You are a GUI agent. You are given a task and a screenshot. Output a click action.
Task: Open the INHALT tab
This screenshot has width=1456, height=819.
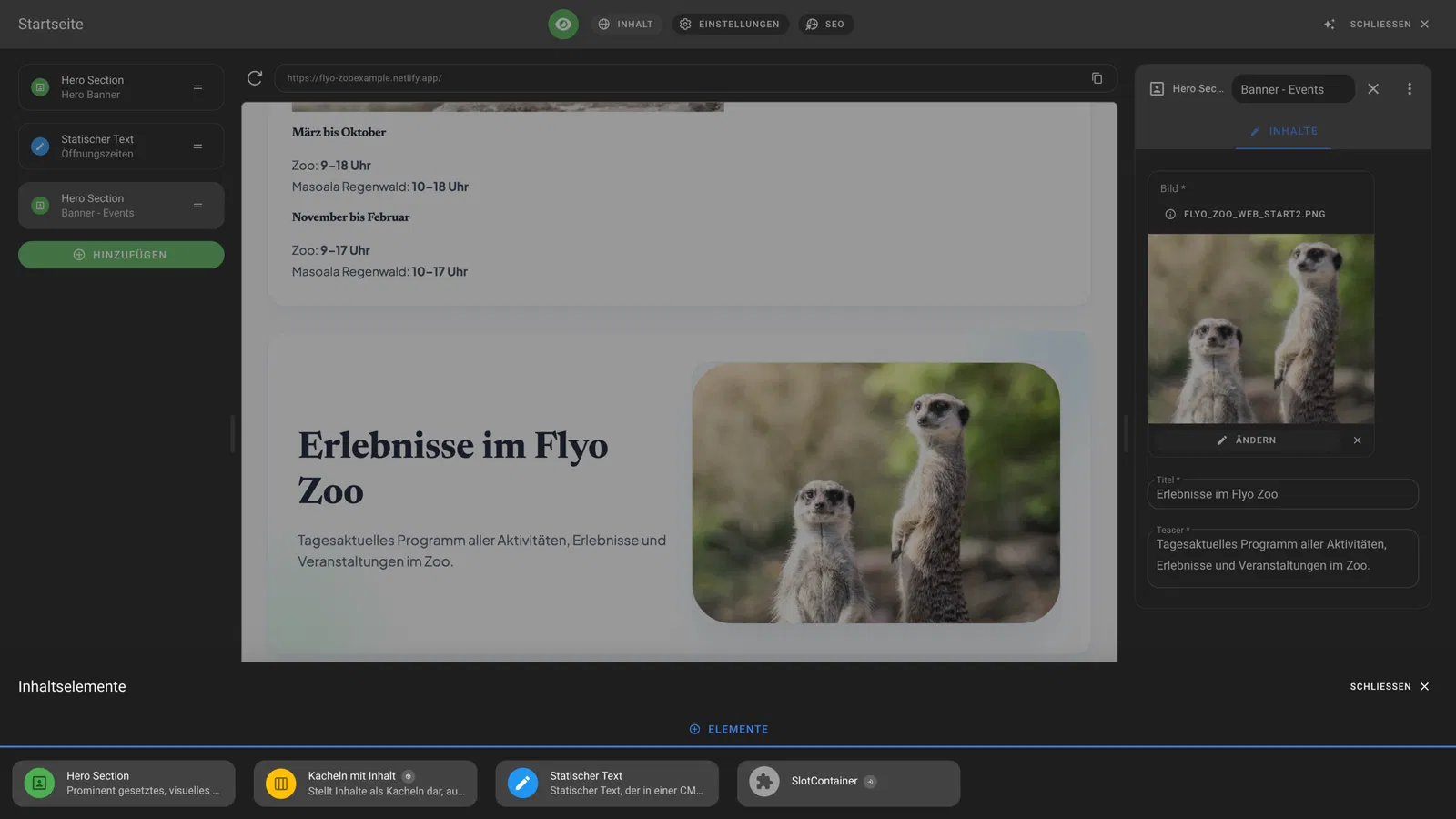point(626,25)
